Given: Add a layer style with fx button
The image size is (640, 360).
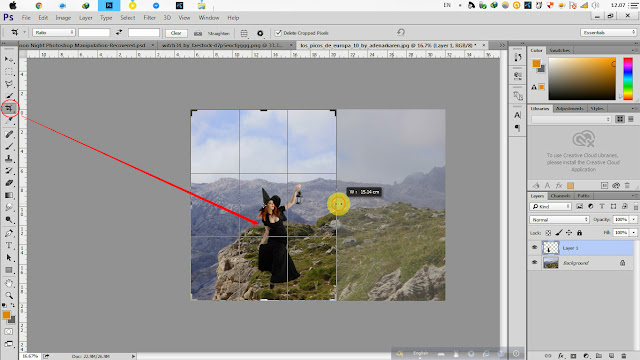Looking at the screenshot, I should click(561, 356).
